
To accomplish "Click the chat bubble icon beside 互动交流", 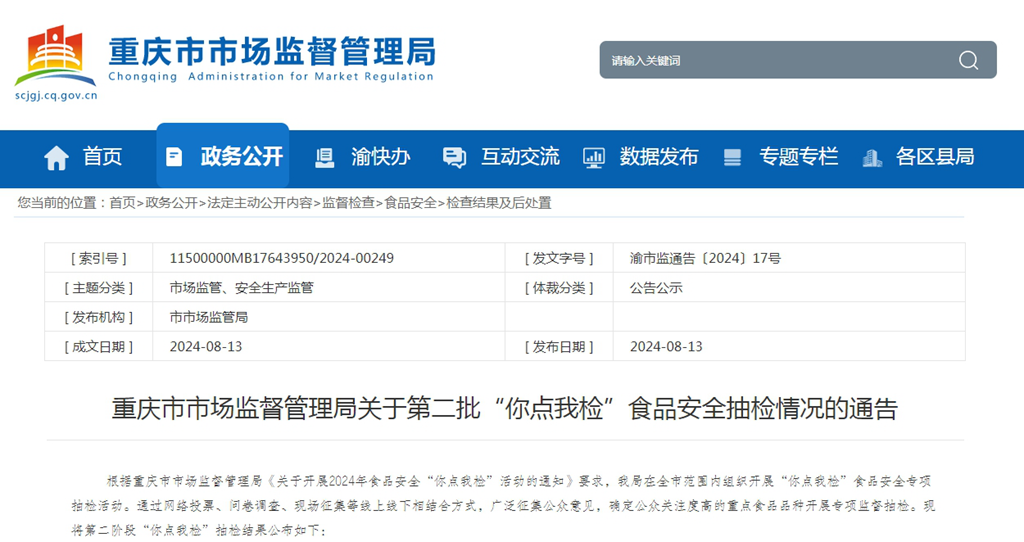I will click(x=454, y=157).
